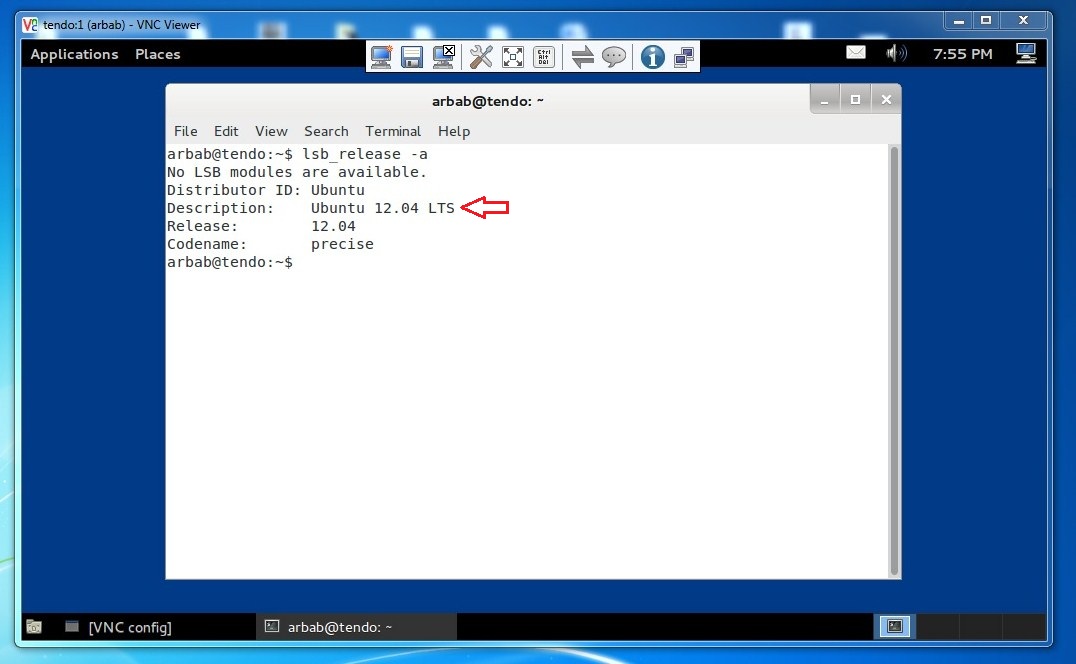Show connection information via the blue info icon

point(652,57)
